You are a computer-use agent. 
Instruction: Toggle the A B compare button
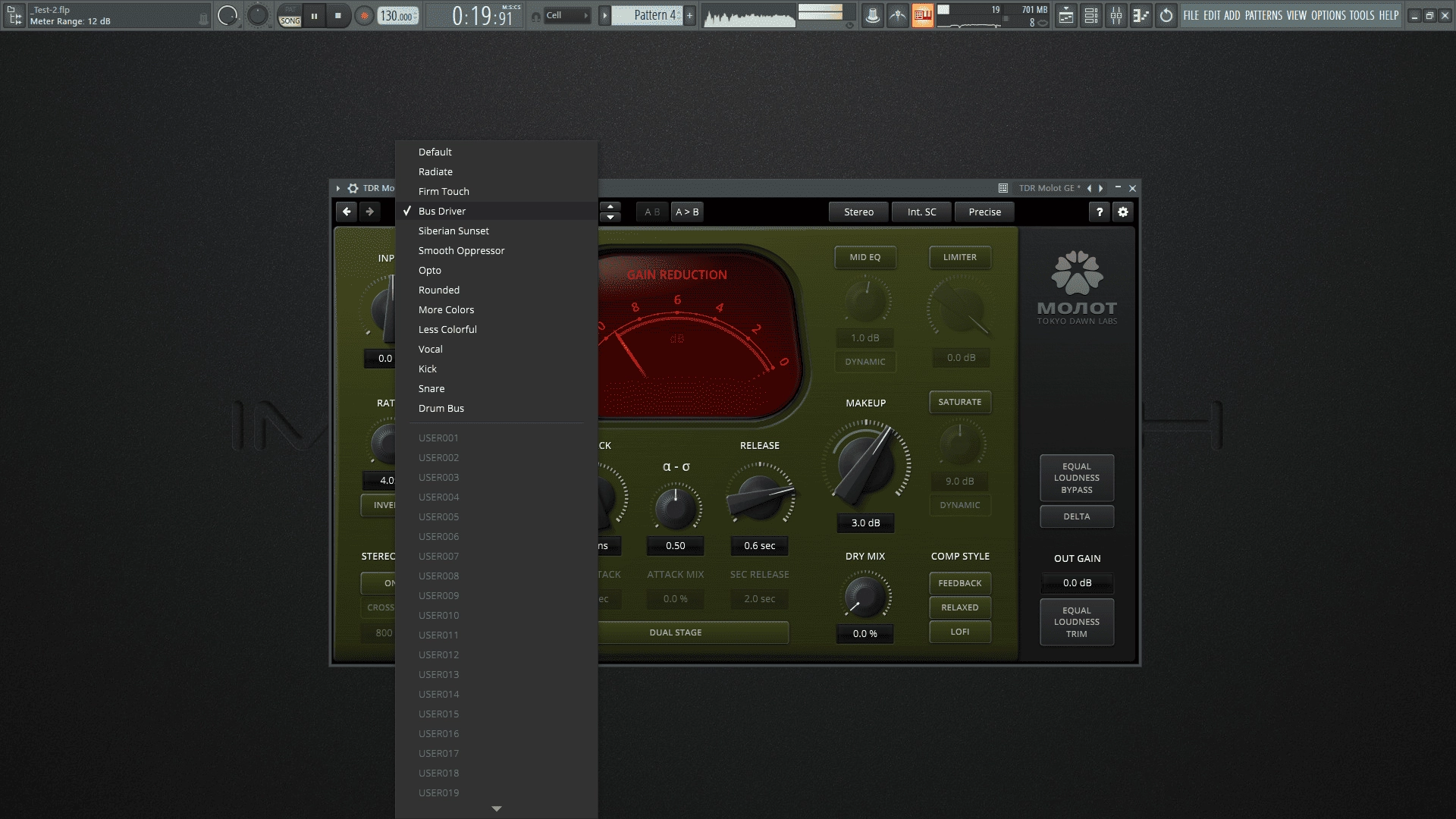[x=652, y=212]
